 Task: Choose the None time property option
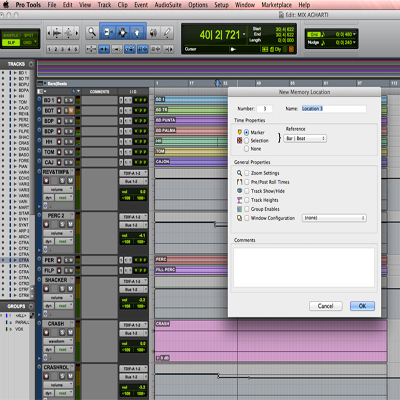tap(246, 149)
